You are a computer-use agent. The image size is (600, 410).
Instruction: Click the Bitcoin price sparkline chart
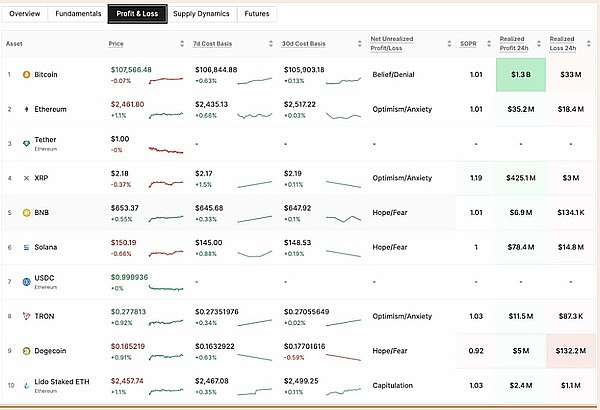163,77
